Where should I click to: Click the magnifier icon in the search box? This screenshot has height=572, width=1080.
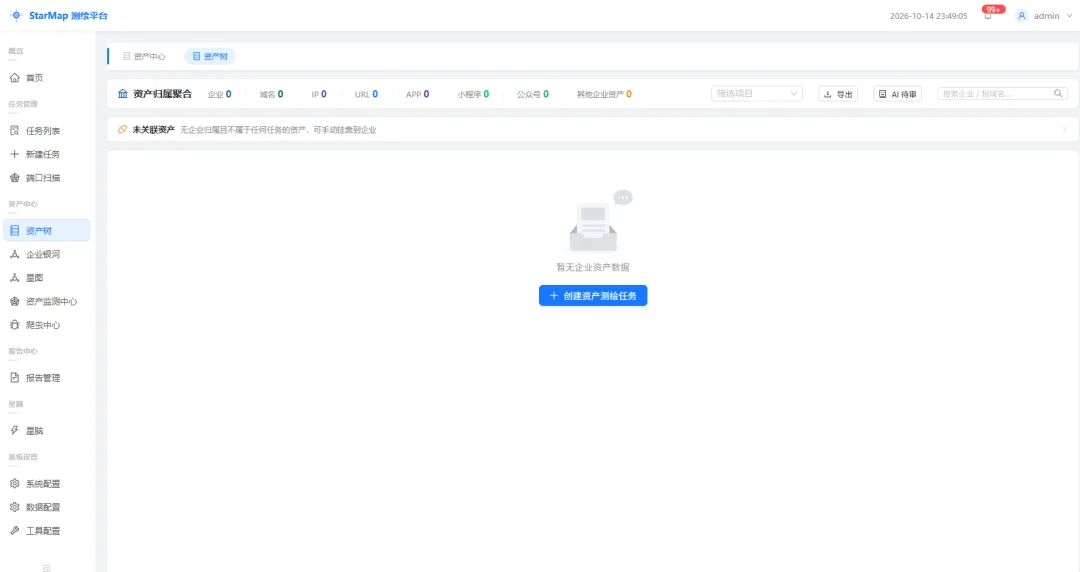point(1058,94)
